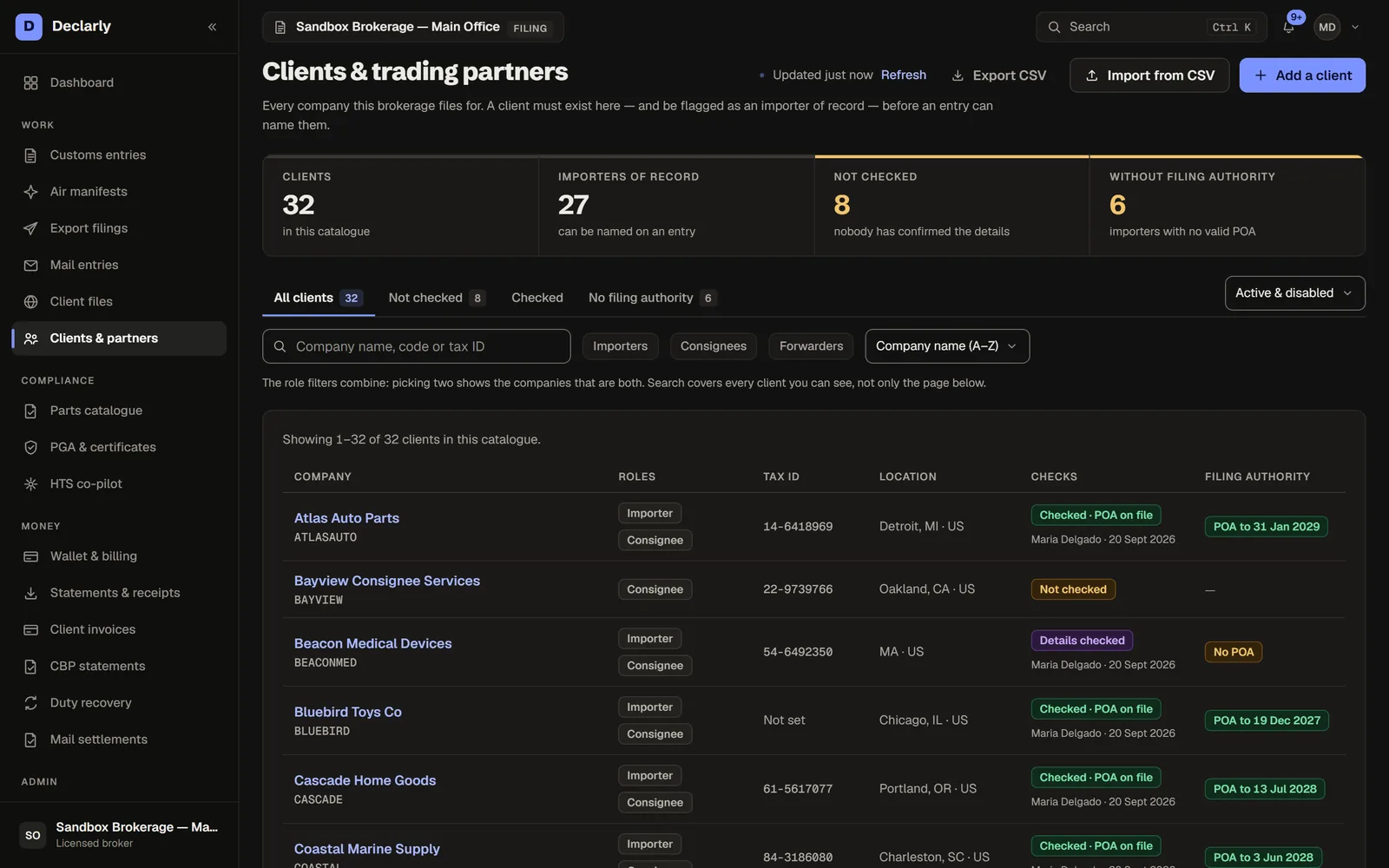Click the Air manifests sparkle icon
Image resolution: width=1389 pixels, height=868 pixels.
pos(31,192)
